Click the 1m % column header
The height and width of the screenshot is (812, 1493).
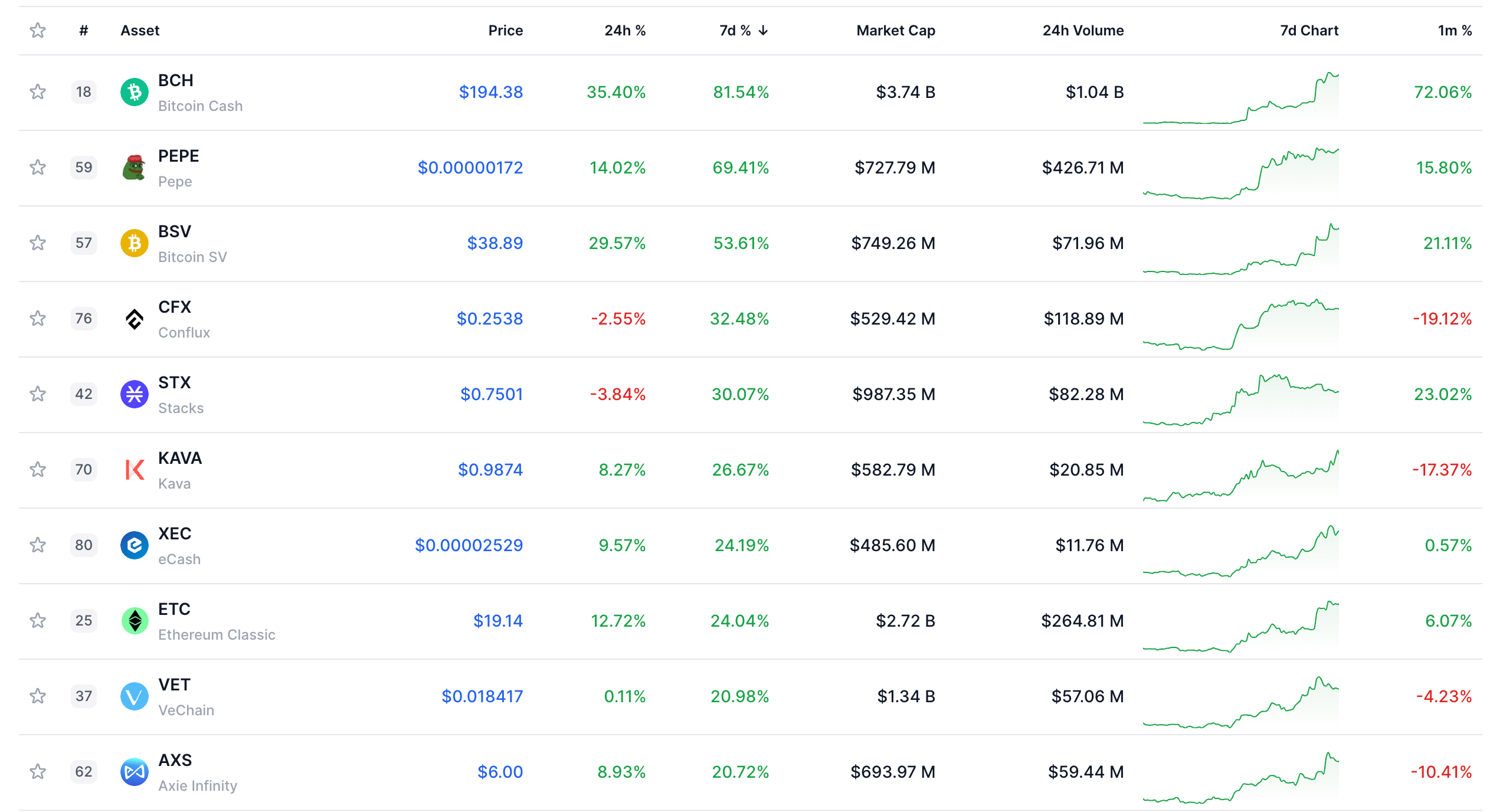(x=1454, y=31)
